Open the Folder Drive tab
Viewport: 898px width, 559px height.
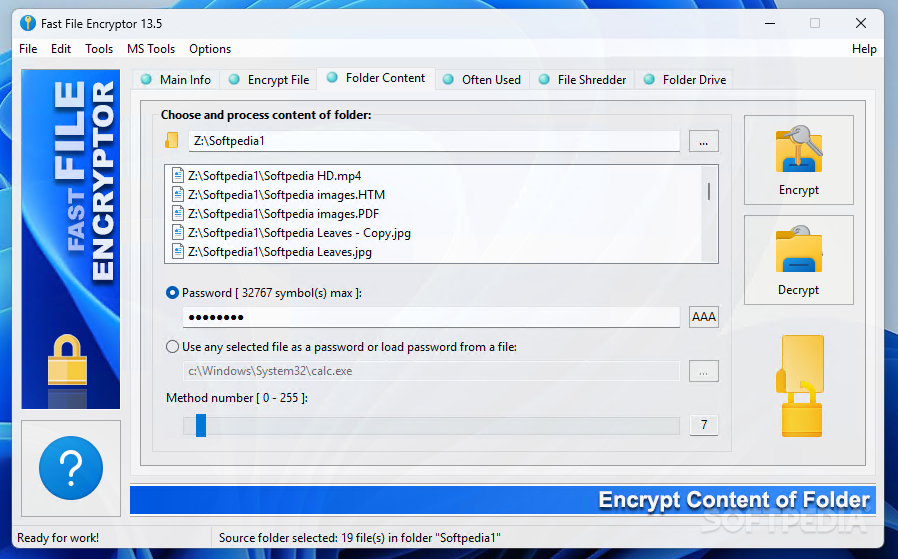click(685, 80)
